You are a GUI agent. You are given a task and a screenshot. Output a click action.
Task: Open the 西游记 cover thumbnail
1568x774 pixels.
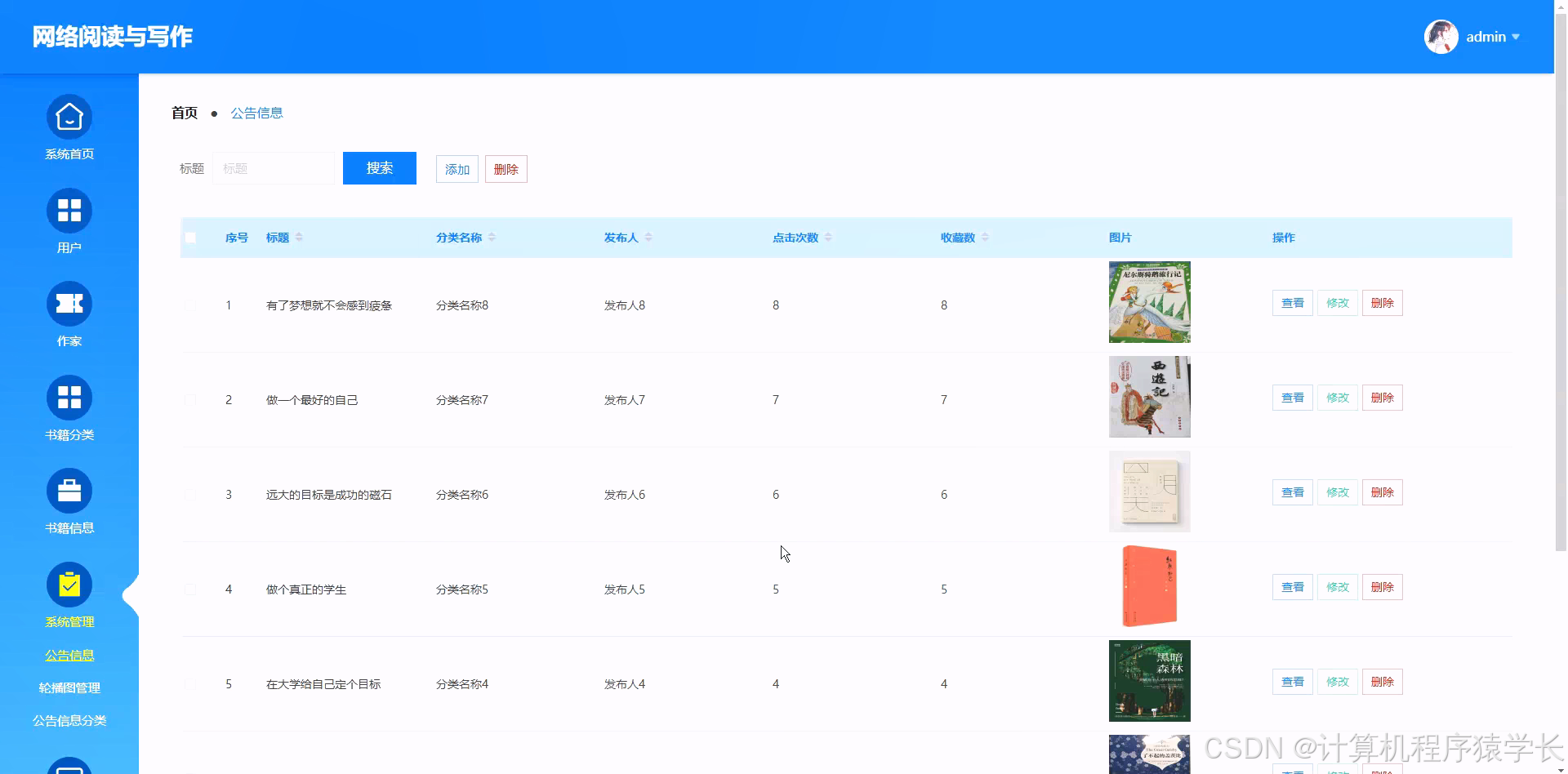click(x=1150, y=397)
